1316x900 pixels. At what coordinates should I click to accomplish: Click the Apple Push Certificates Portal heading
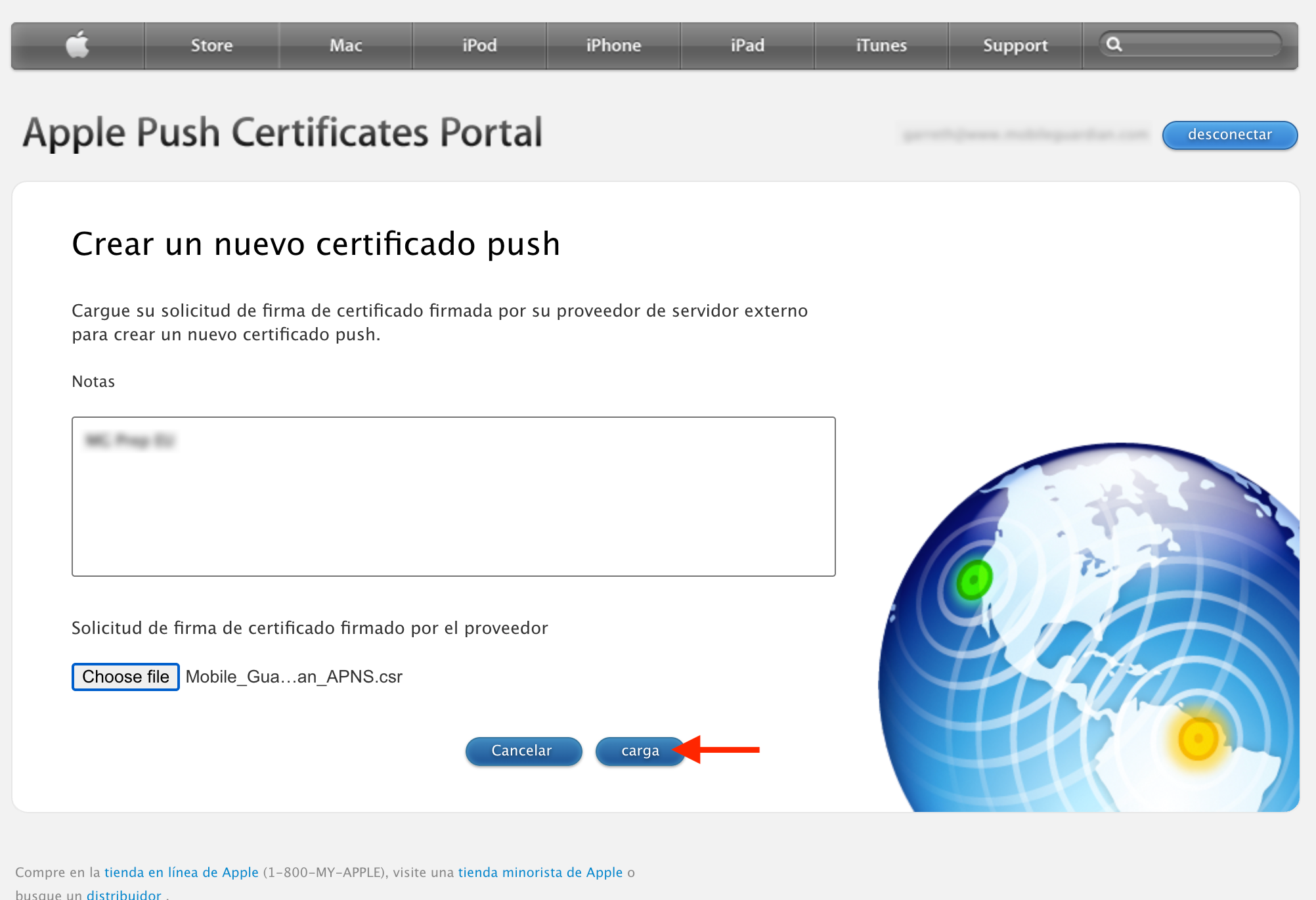pos(282,133)
